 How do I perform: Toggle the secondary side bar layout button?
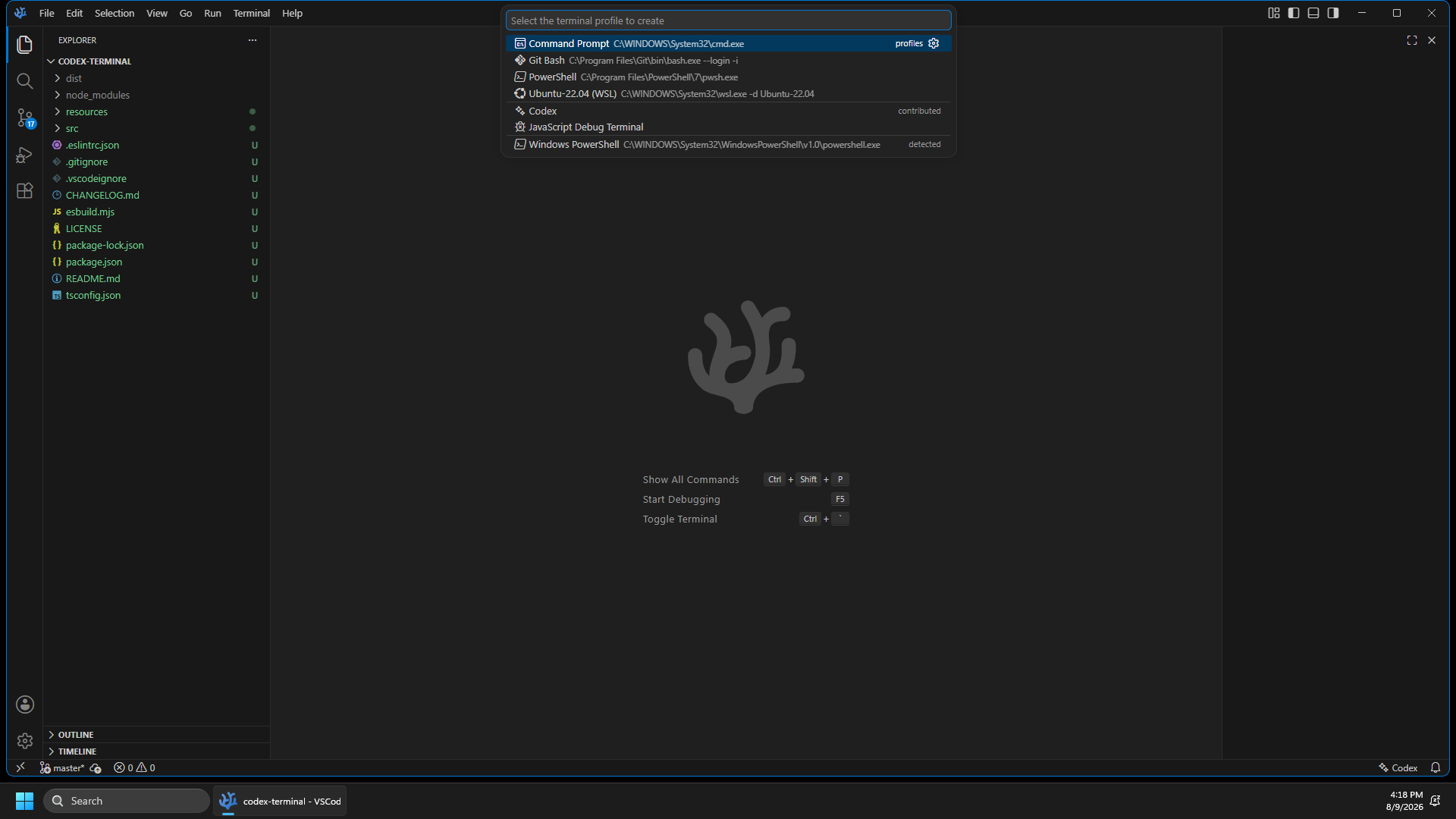click(1333, 13)
